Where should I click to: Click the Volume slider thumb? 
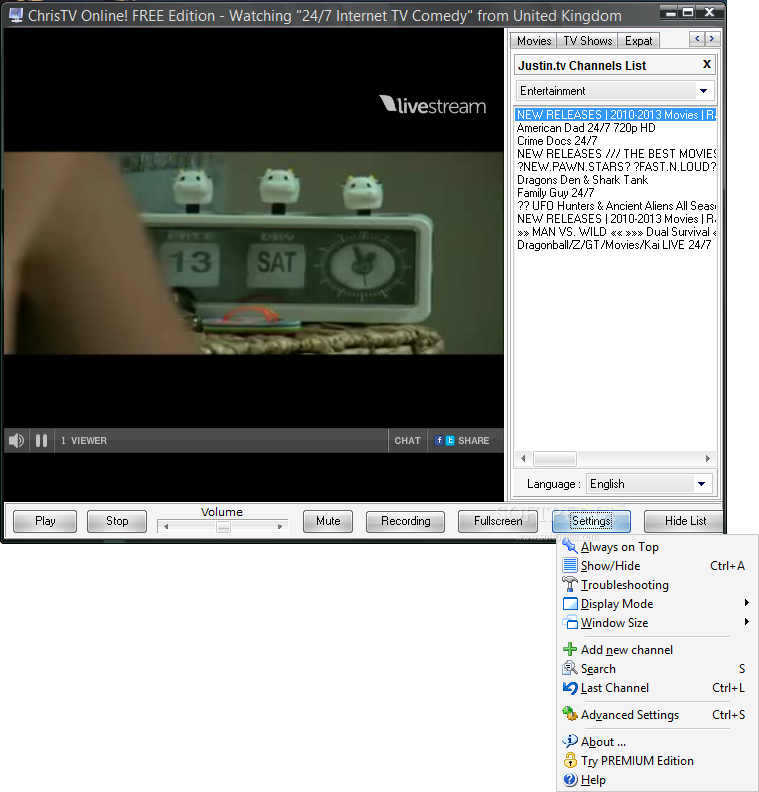223,527
